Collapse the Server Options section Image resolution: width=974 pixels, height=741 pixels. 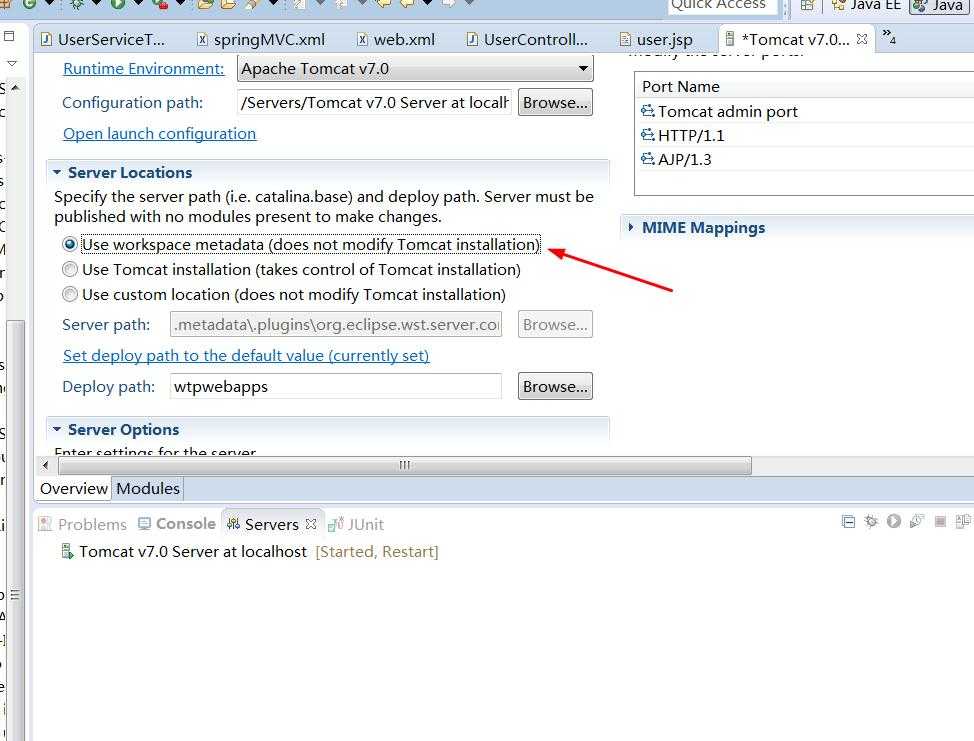(57, 429)
